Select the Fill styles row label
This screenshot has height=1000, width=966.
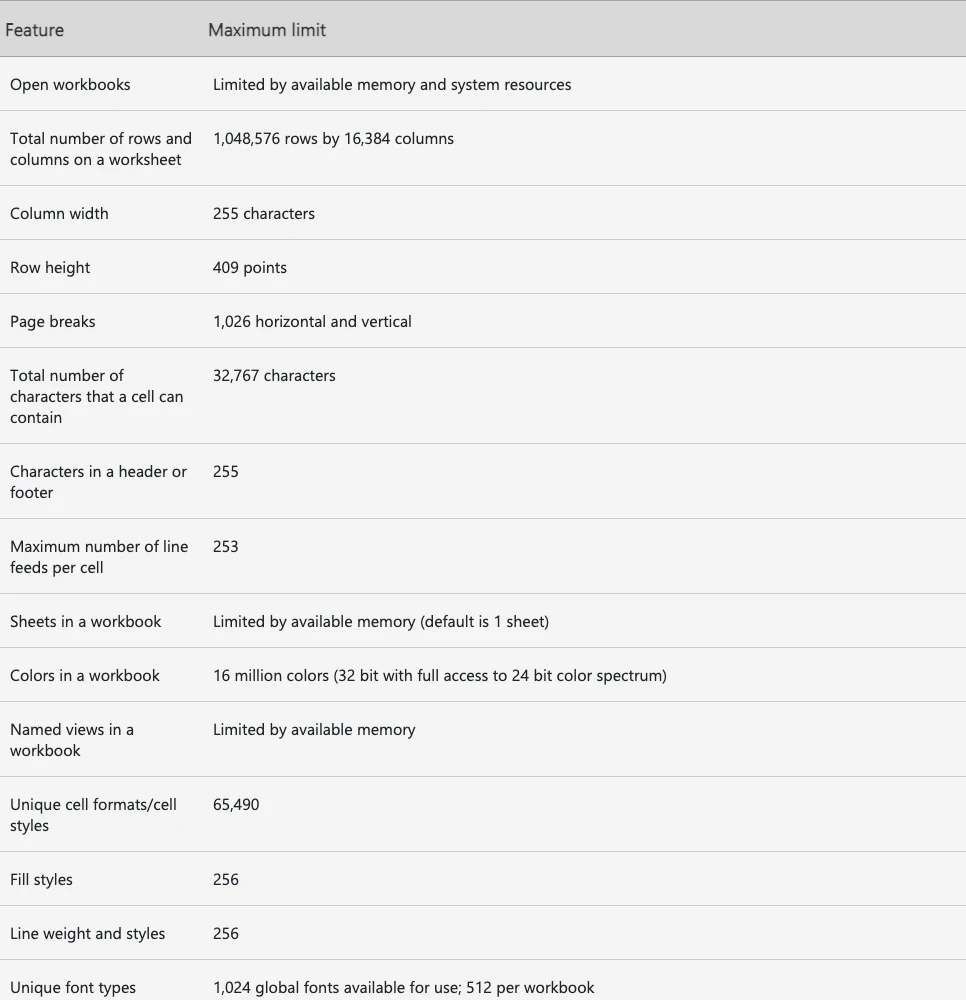click(41, 879)
